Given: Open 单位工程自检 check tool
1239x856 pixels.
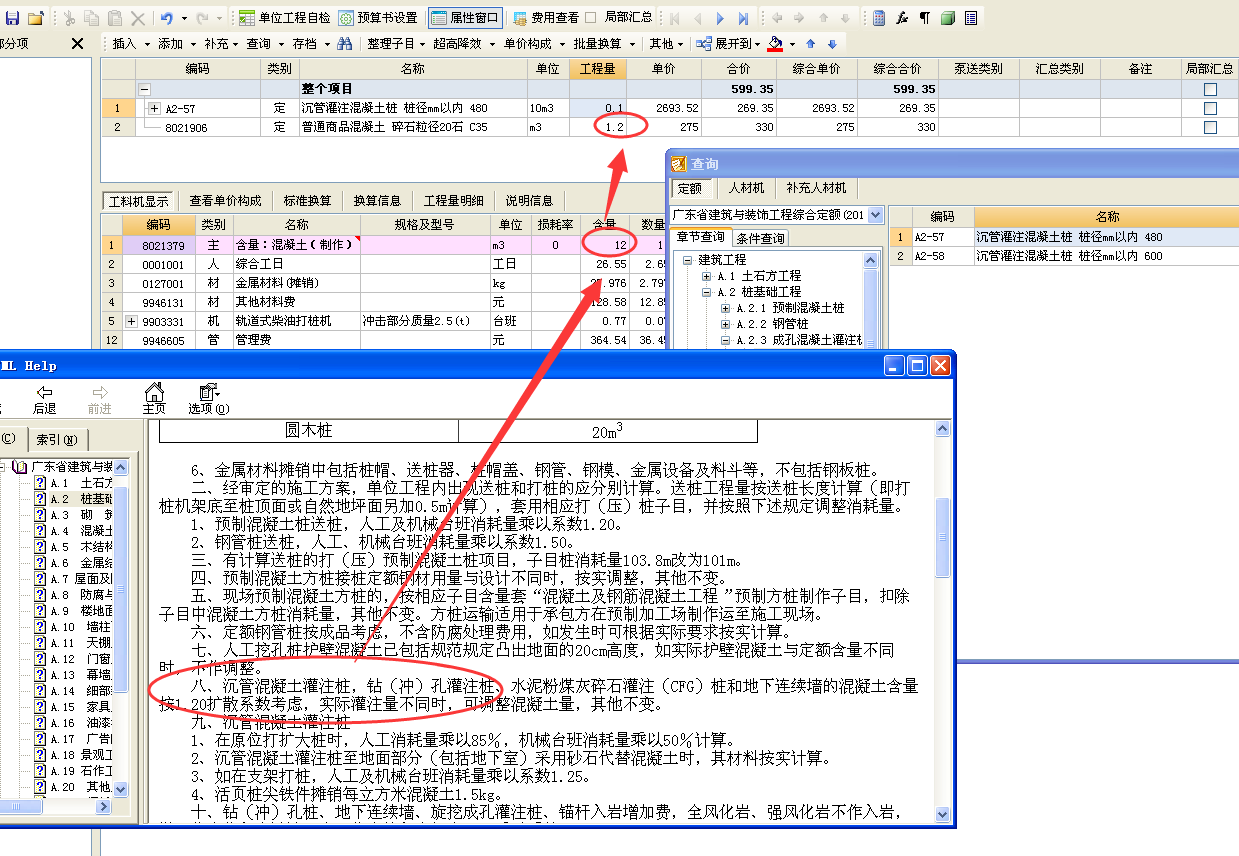Looking at the screenshot, I should pos(284,18).
